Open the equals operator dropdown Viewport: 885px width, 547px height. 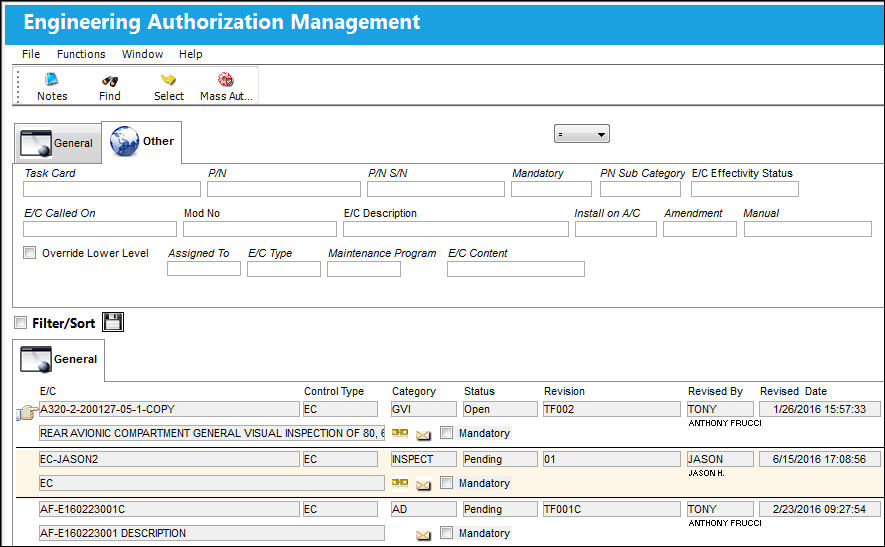click(x=582, y=134)
